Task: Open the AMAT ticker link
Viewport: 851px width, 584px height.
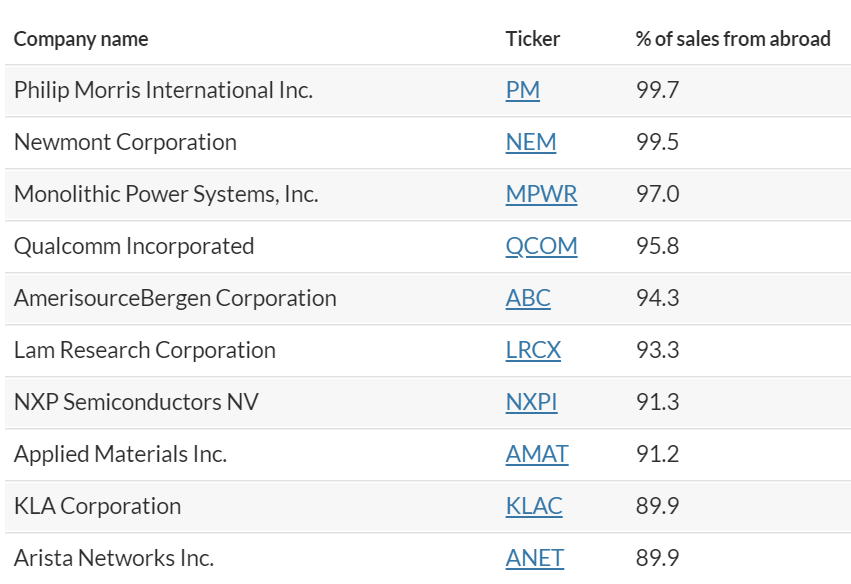Action: click(536, 454)
